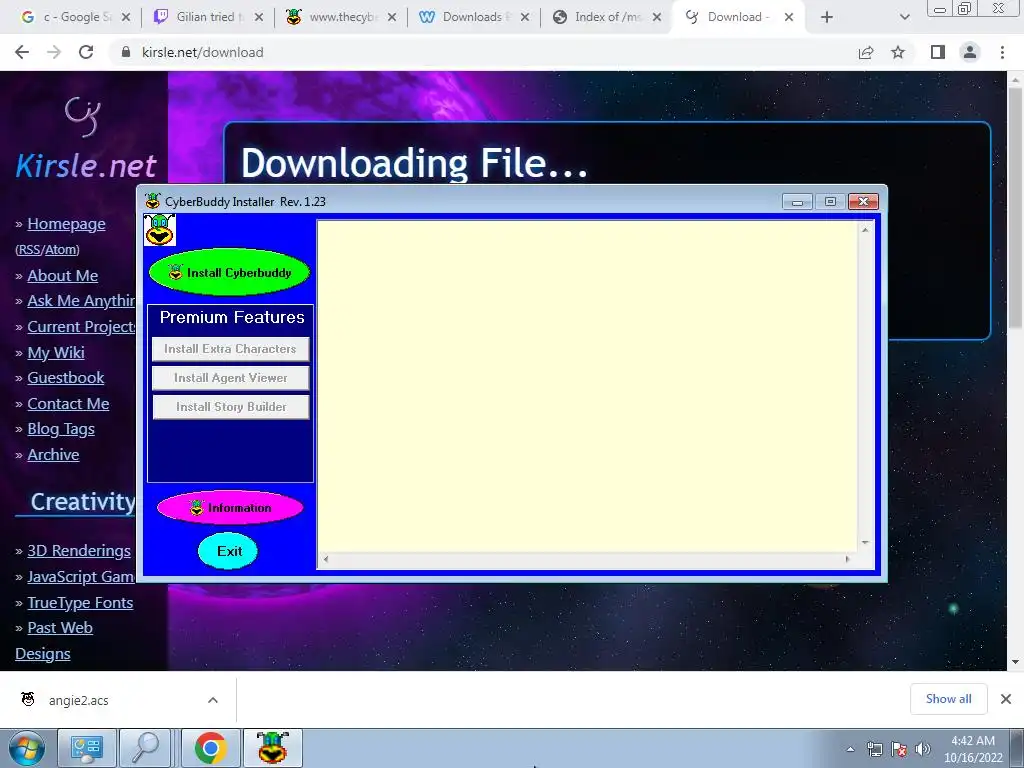This screenshot has width=1024, height=768.
Task: Open the magnifier search taskbar icon
Action: pos(146,748)
